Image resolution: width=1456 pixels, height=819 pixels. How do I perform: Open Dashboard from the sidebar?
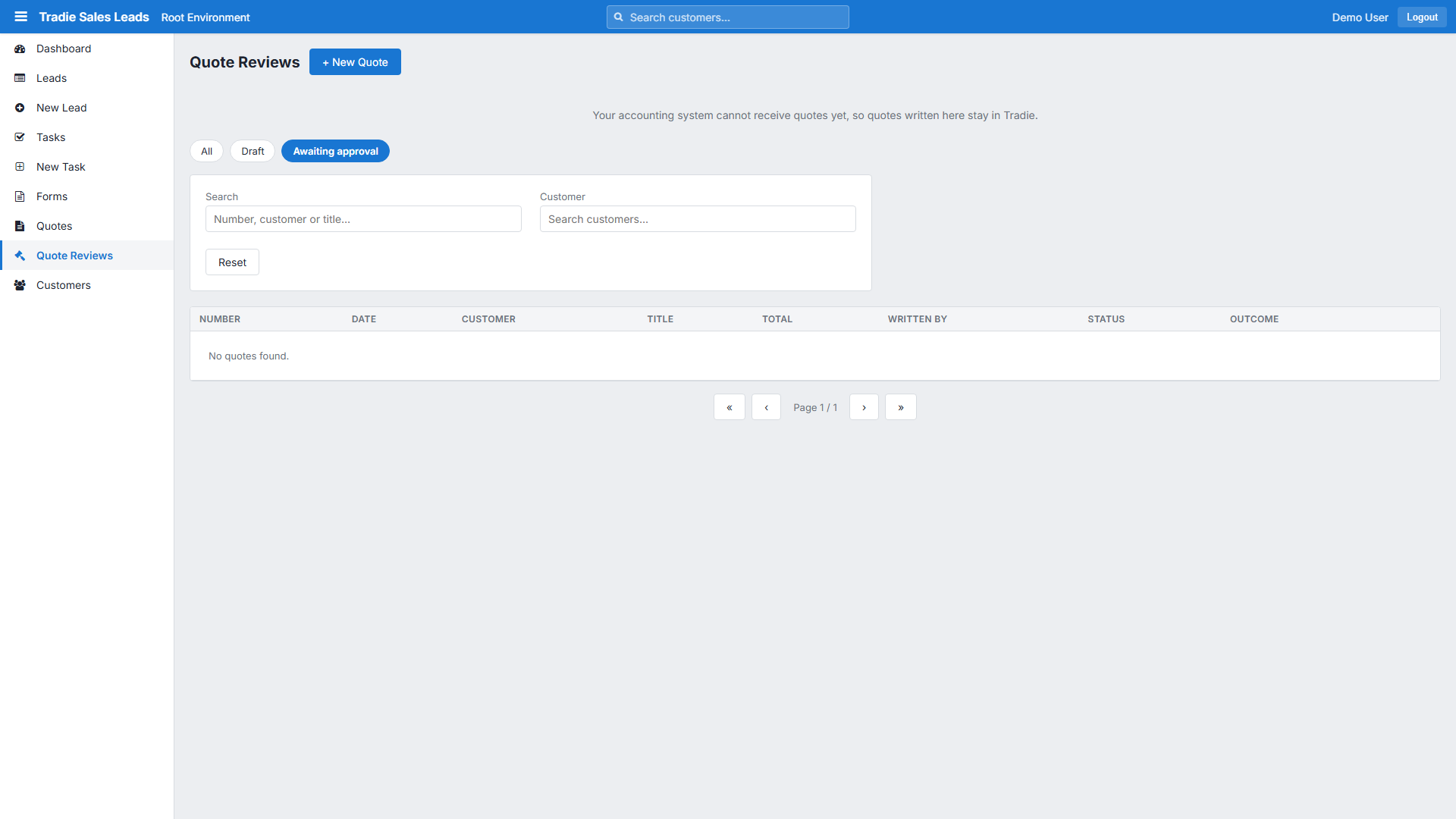[x=87, y=49]
